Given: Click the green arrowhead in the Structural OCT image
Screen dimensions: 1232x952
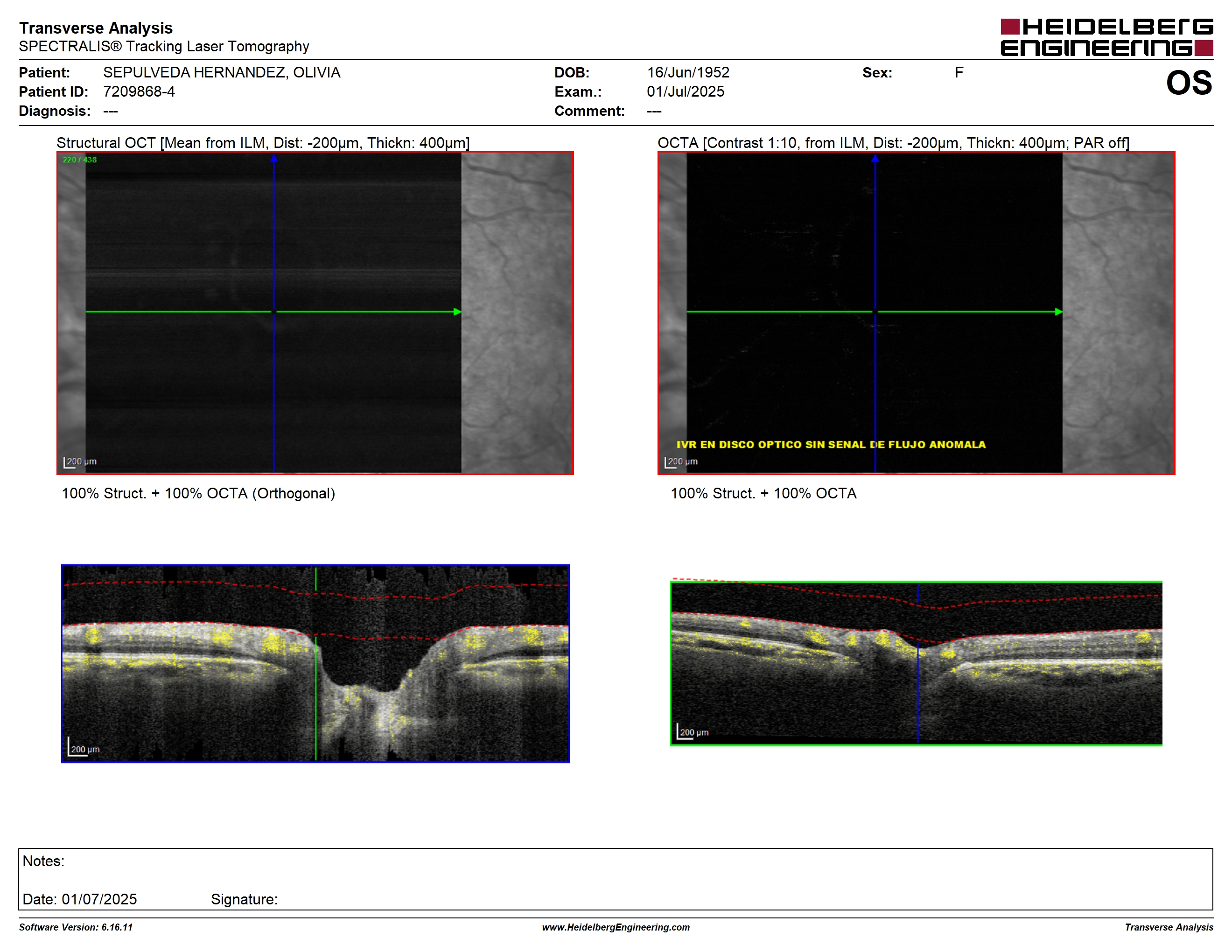Looking at the screenshot, I should point(457,312).
